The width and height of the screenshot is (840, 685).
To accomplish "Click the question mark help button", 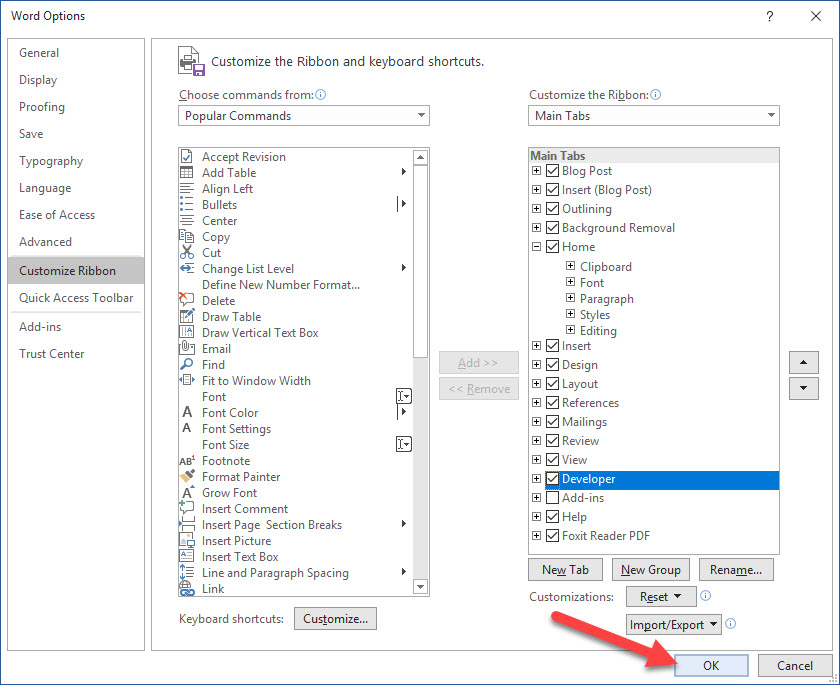I will [770, 16].
